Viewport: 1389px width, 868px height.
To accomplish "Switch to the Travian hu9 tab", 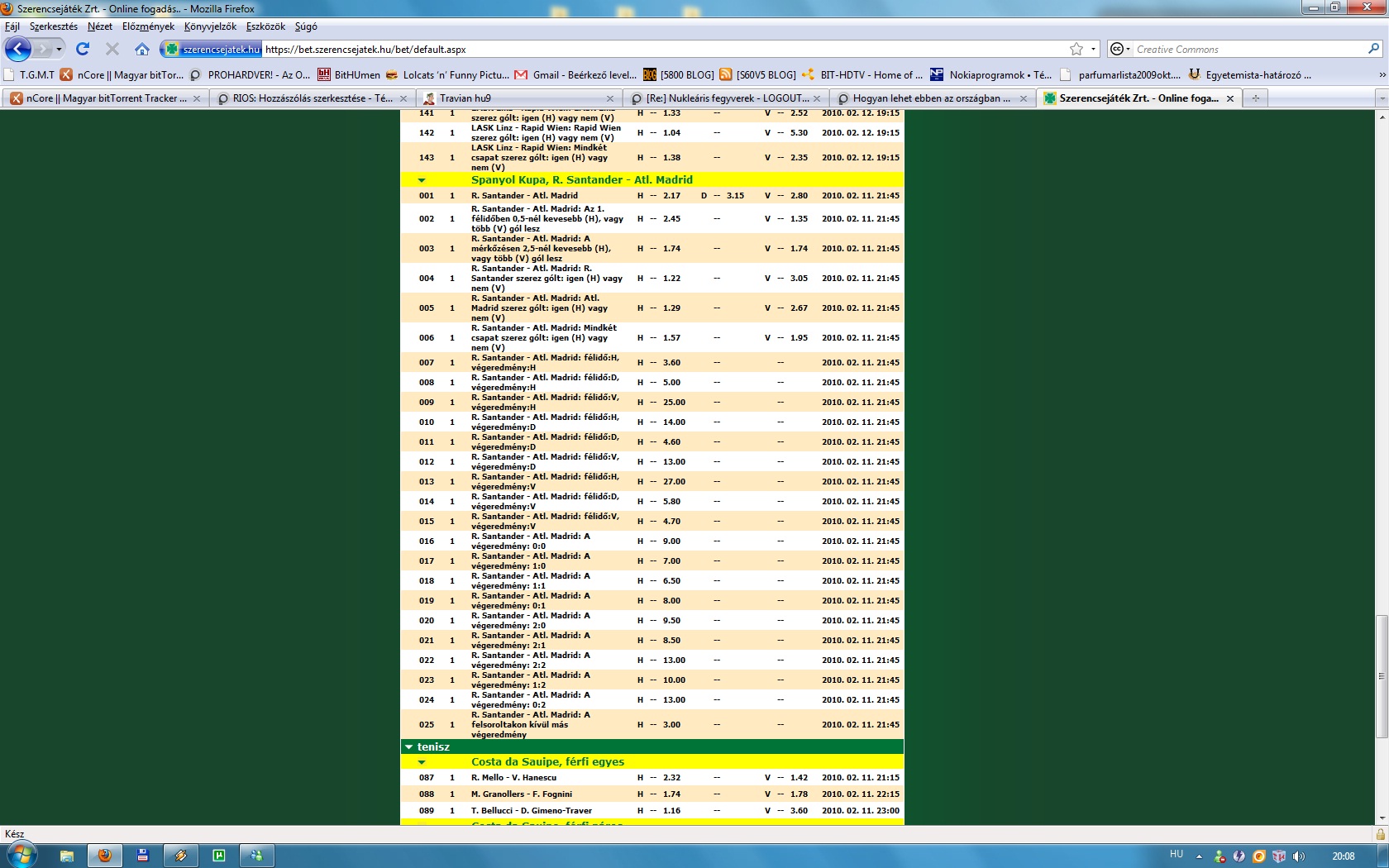I will pos(518,98).
